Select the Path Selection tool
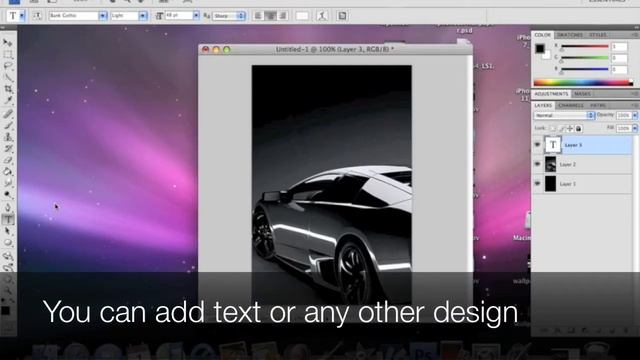640x360 pixels. [7, 231]
